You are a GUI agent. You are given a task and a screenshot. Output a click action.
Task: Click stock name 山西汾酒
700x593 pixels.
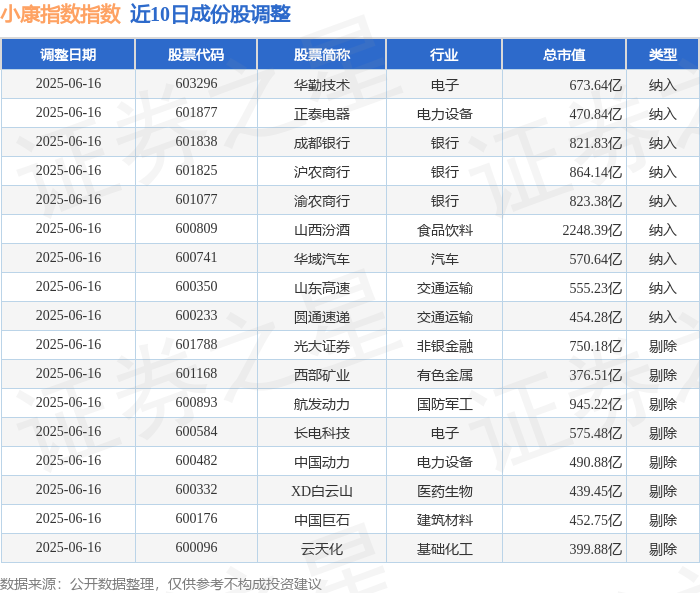[321, 230]
